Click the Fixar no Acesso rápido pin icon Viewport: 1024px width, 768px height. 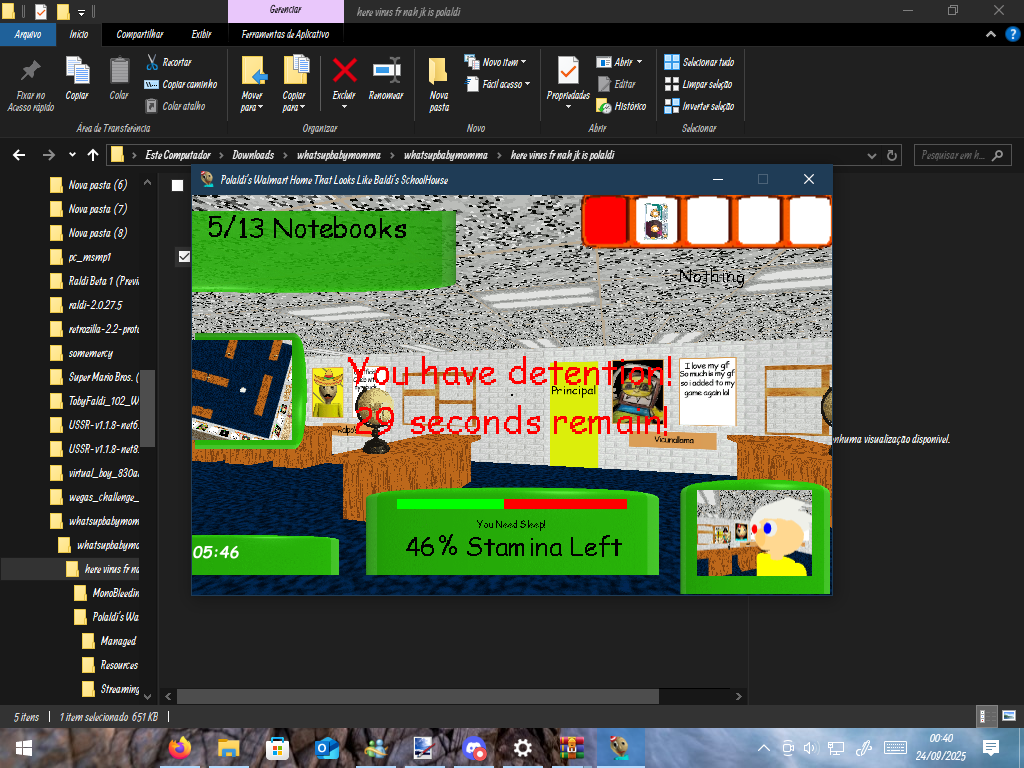30,71
